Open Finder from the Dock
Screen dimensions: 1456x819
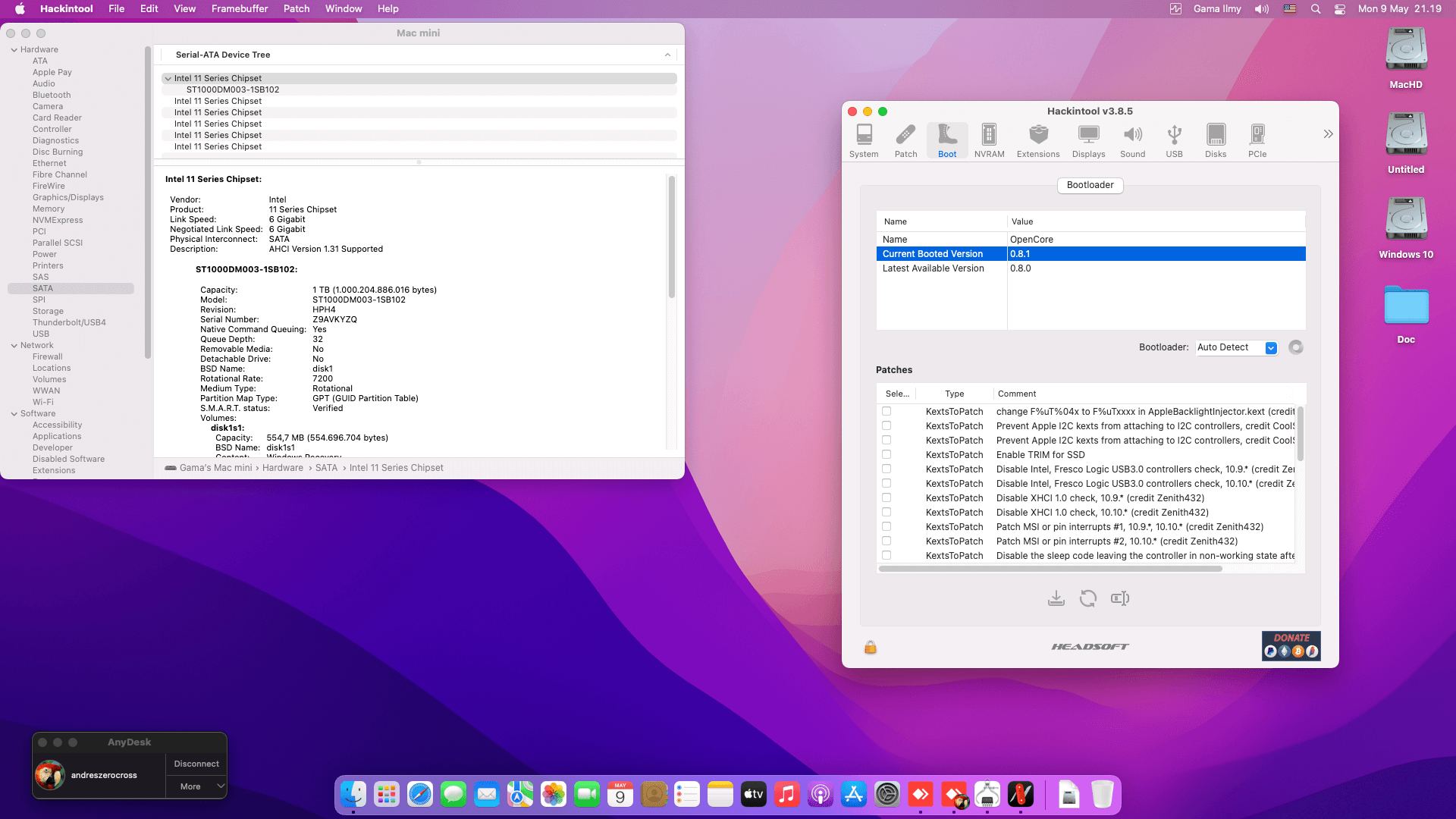pyautogui.click(x=353, y=794)
